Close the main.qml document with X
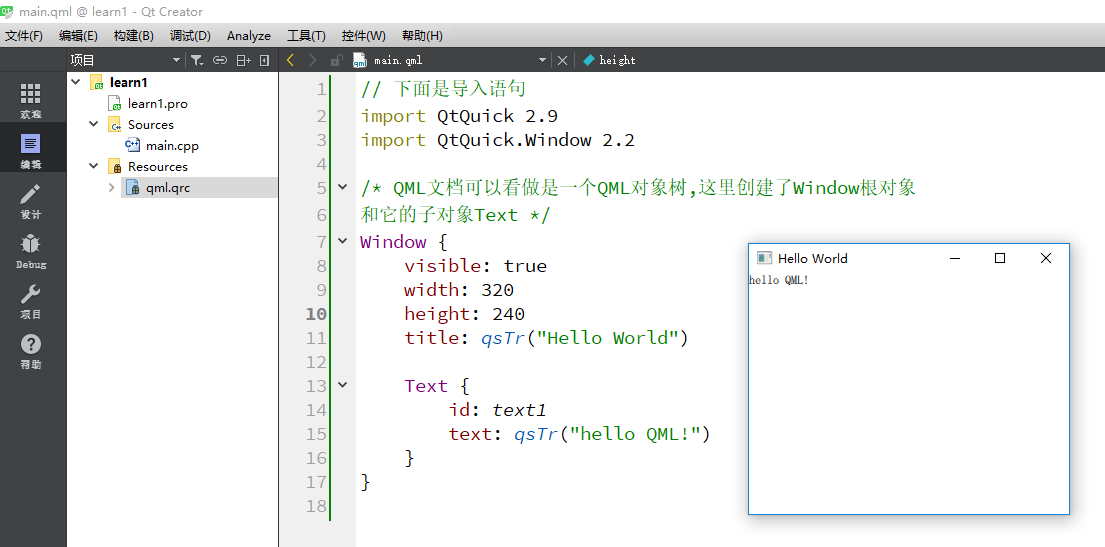Screen dimensions: 1105x547 [562, 61]
